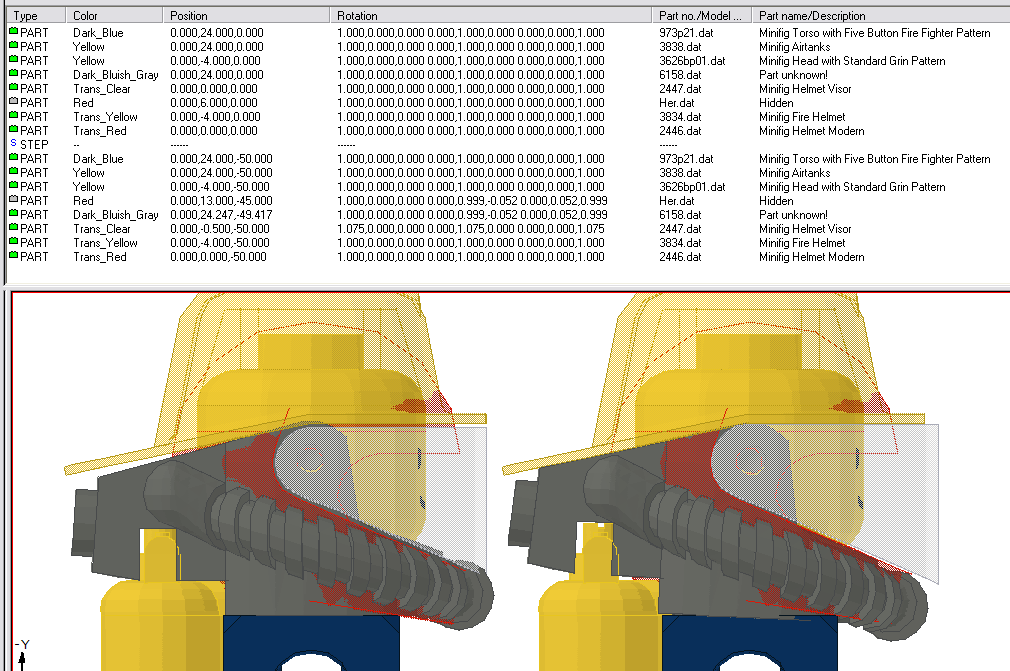This screenshot has height=671, width=1010.
Task: Click Minifig Fire Helmet in the row at 0.000,-4.000,0.000
Action: click(x=802, y=117)
